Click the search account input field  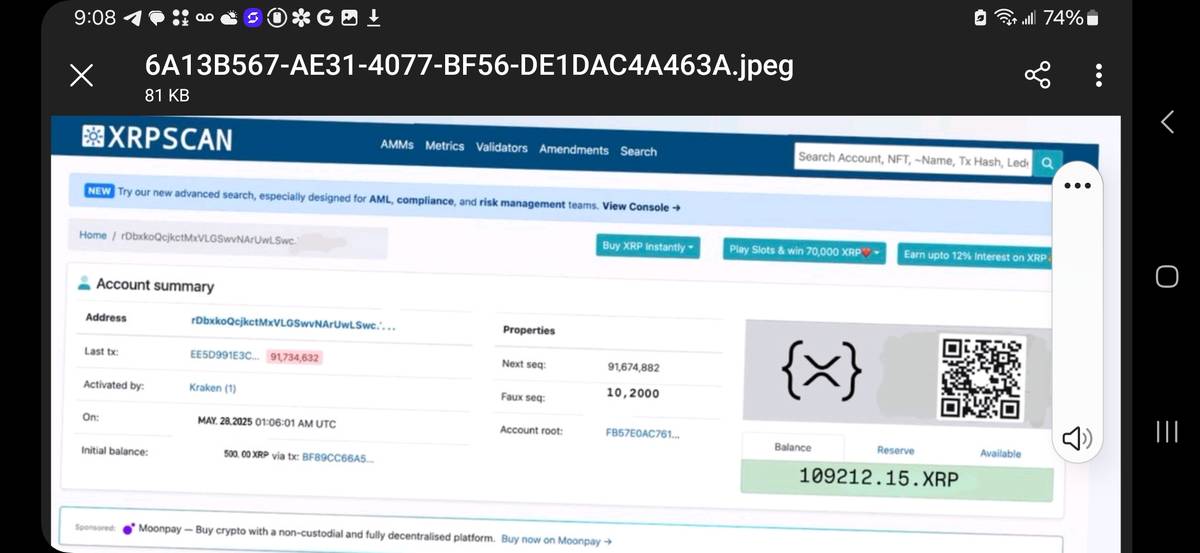(913, 158)
